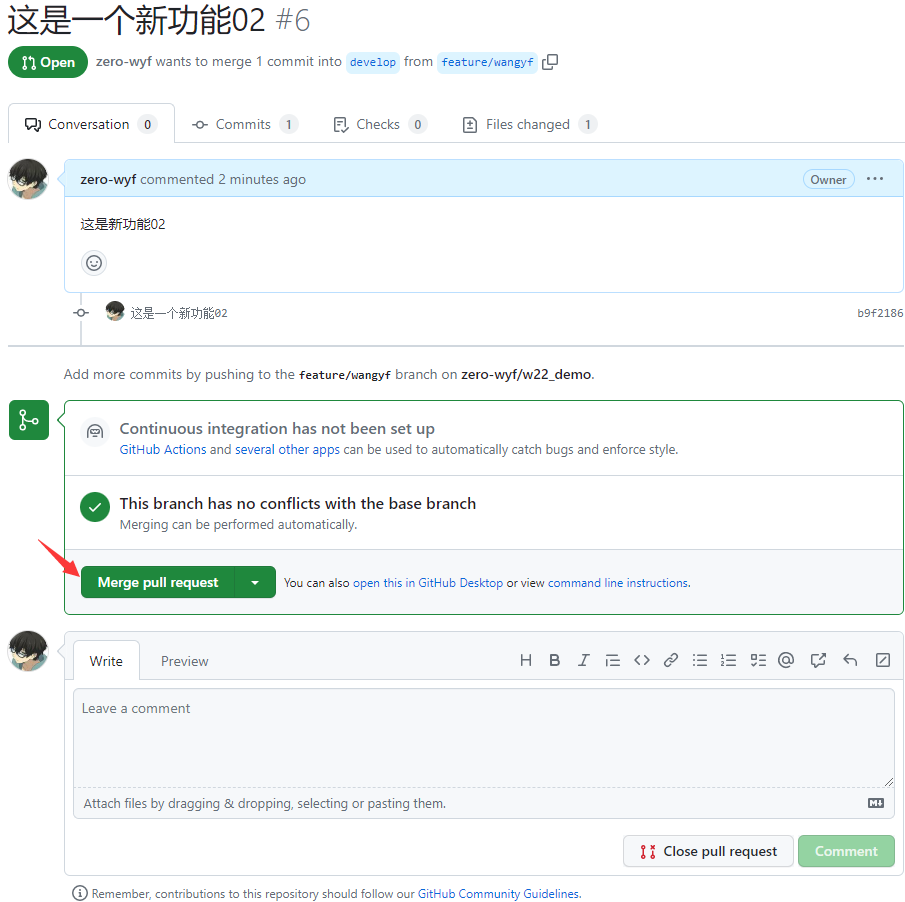
Task: Apply italic formatting to the comment
Action: [584, 660]
